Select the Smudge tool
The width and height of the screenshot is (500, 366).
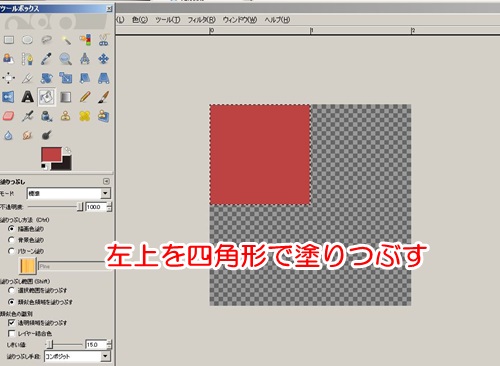click(27, 135)
